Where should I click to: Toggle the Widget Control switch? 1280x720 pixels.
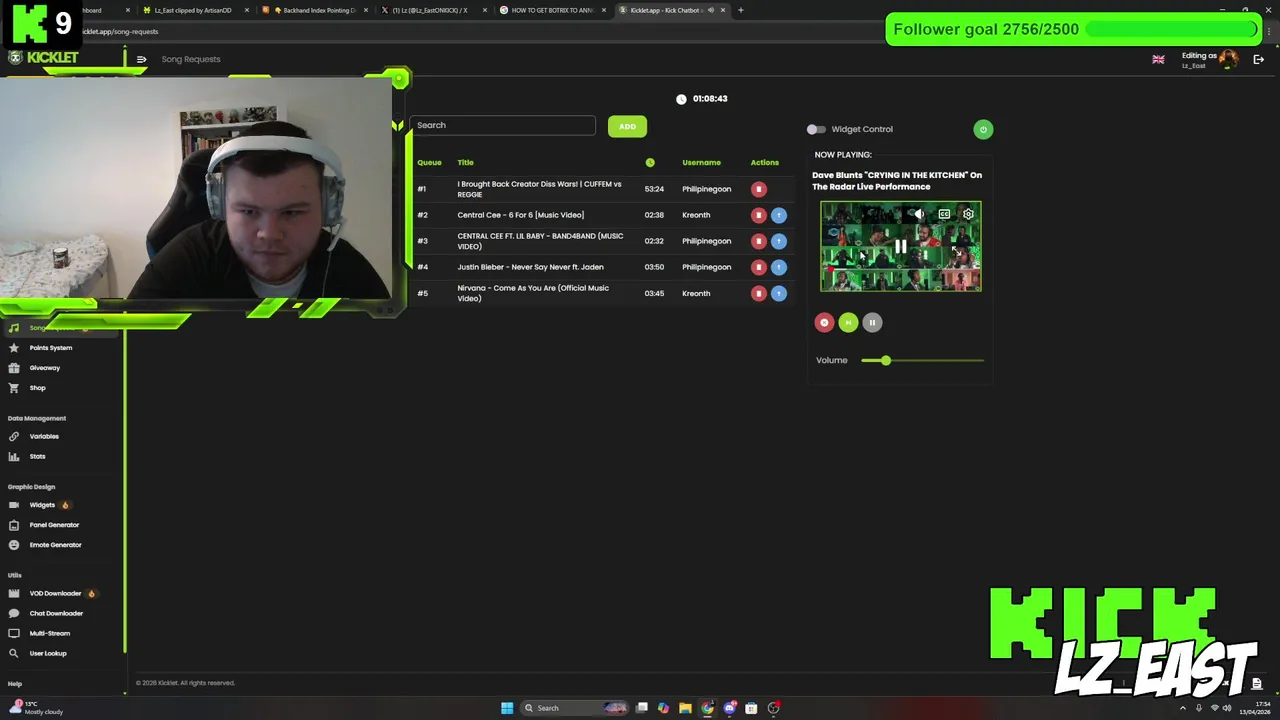tap(816, 129)
